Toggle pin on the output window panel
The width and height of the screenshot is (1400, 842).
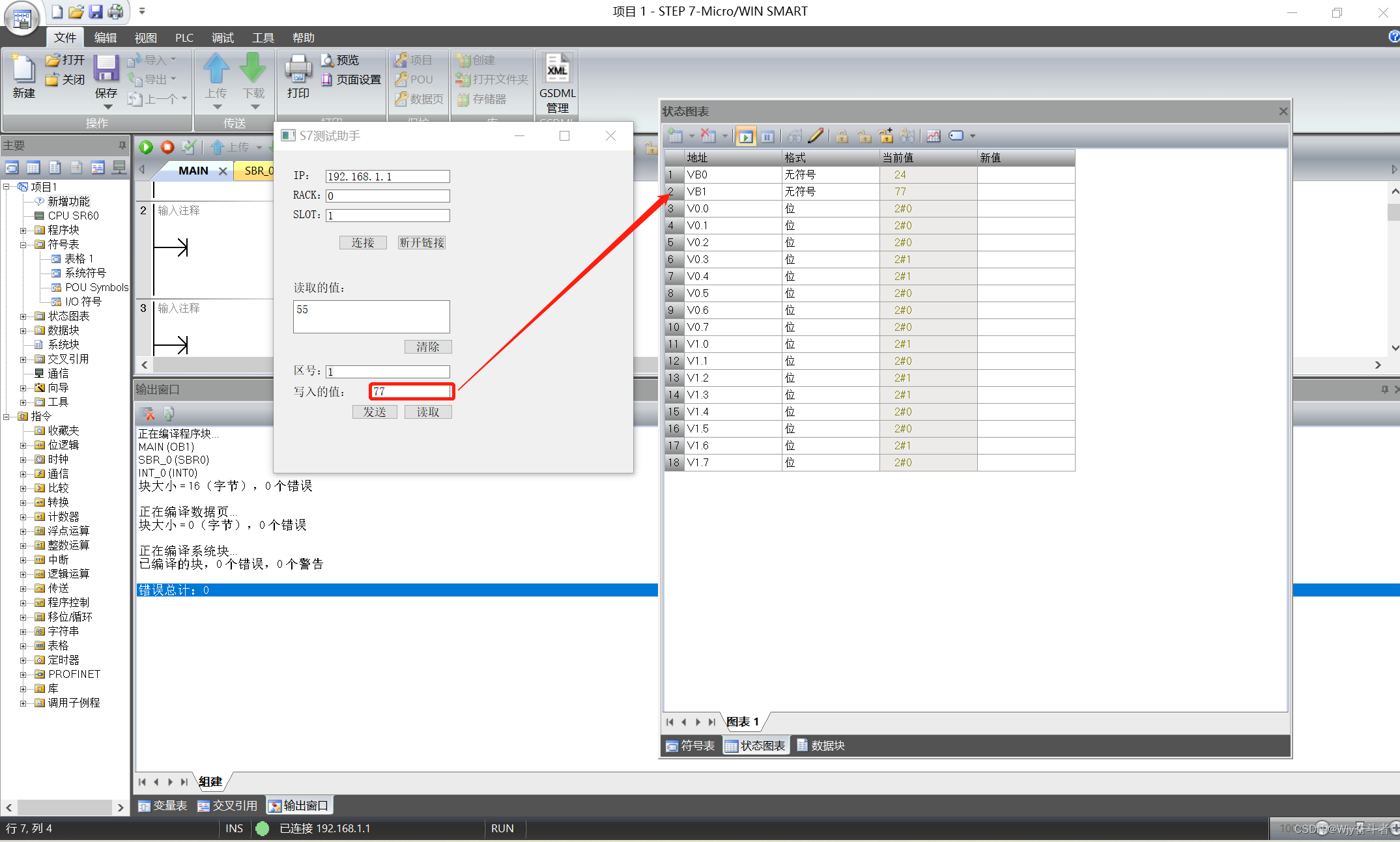point(1384,389)
